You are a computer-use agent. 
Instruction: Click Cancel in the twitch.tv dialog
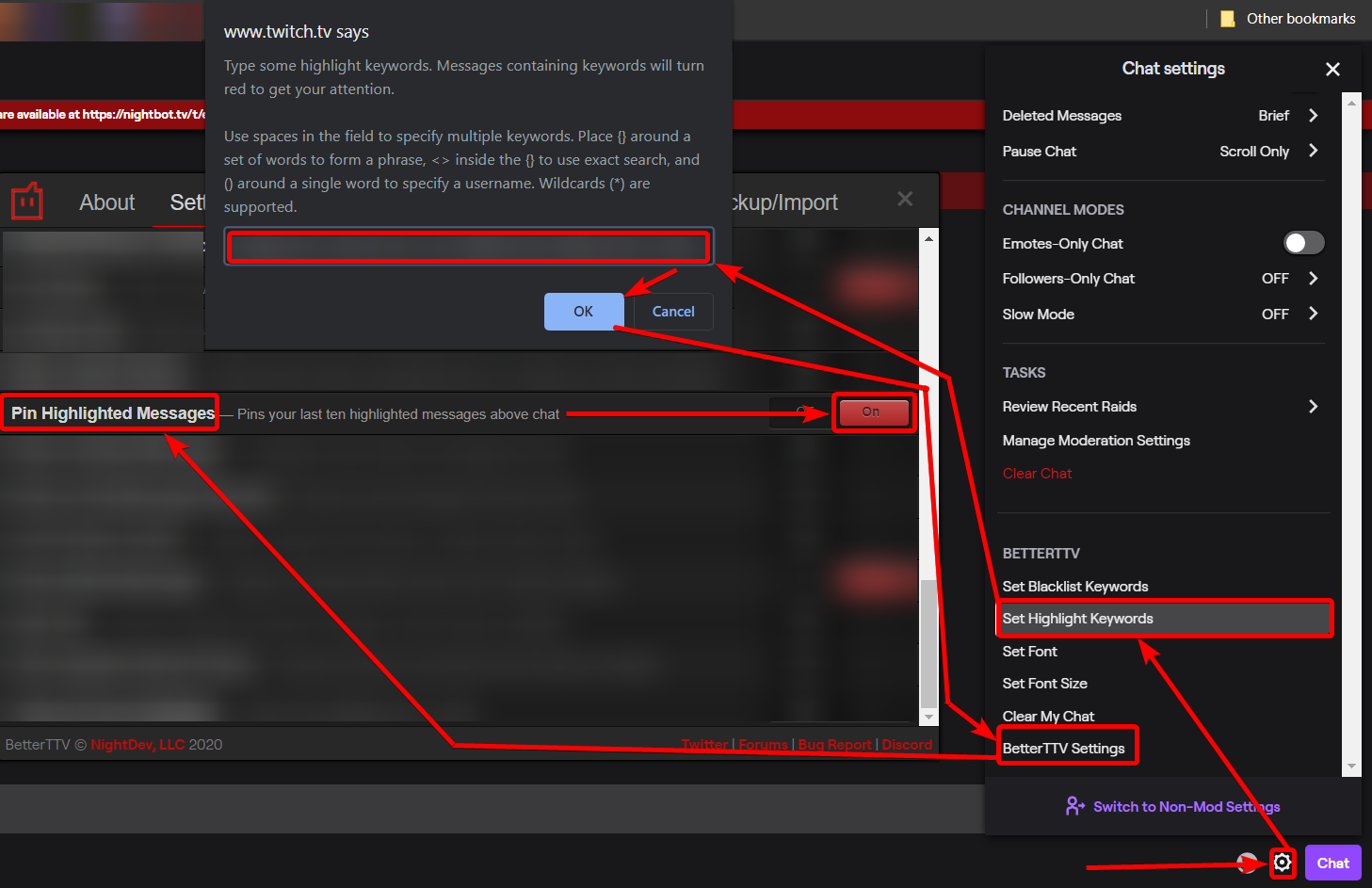(x=673, y=311)
